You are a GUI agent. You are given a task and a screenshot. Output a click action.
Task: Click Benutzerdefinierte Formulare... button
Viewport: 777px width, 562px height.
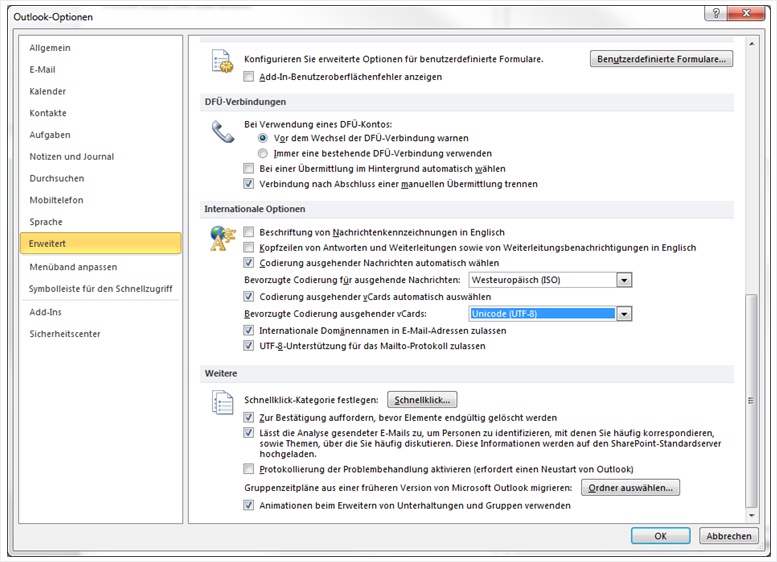coord(661,59)
